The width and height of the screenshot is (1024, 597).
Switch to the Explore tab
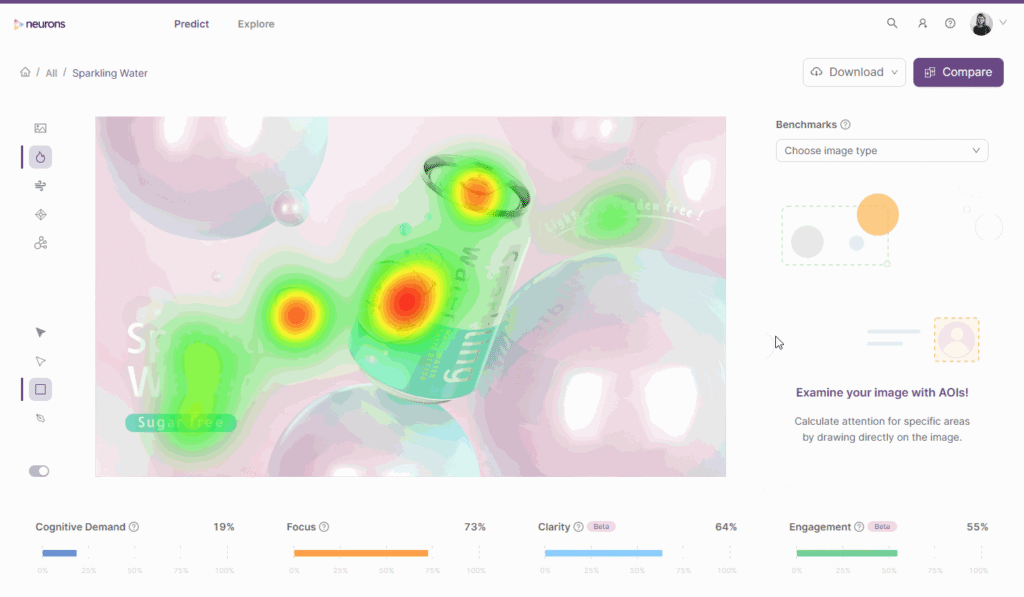coord(255,23)
